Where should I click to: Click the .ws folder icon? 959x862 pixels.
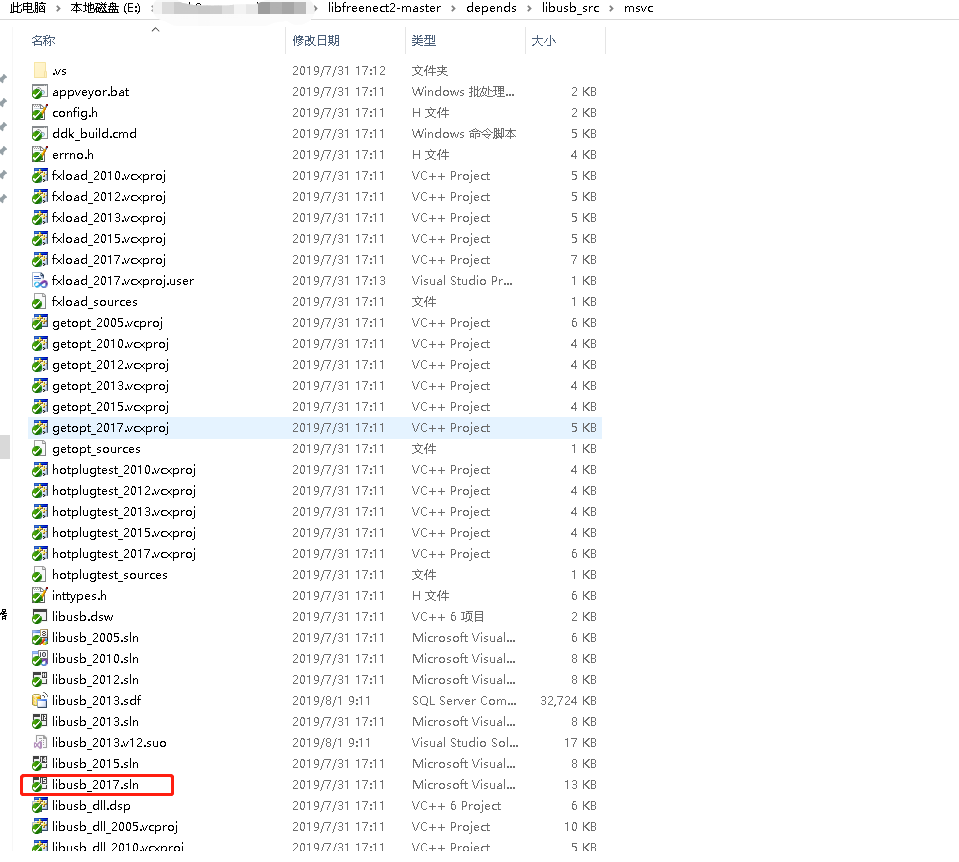click(x=40, y=70)
